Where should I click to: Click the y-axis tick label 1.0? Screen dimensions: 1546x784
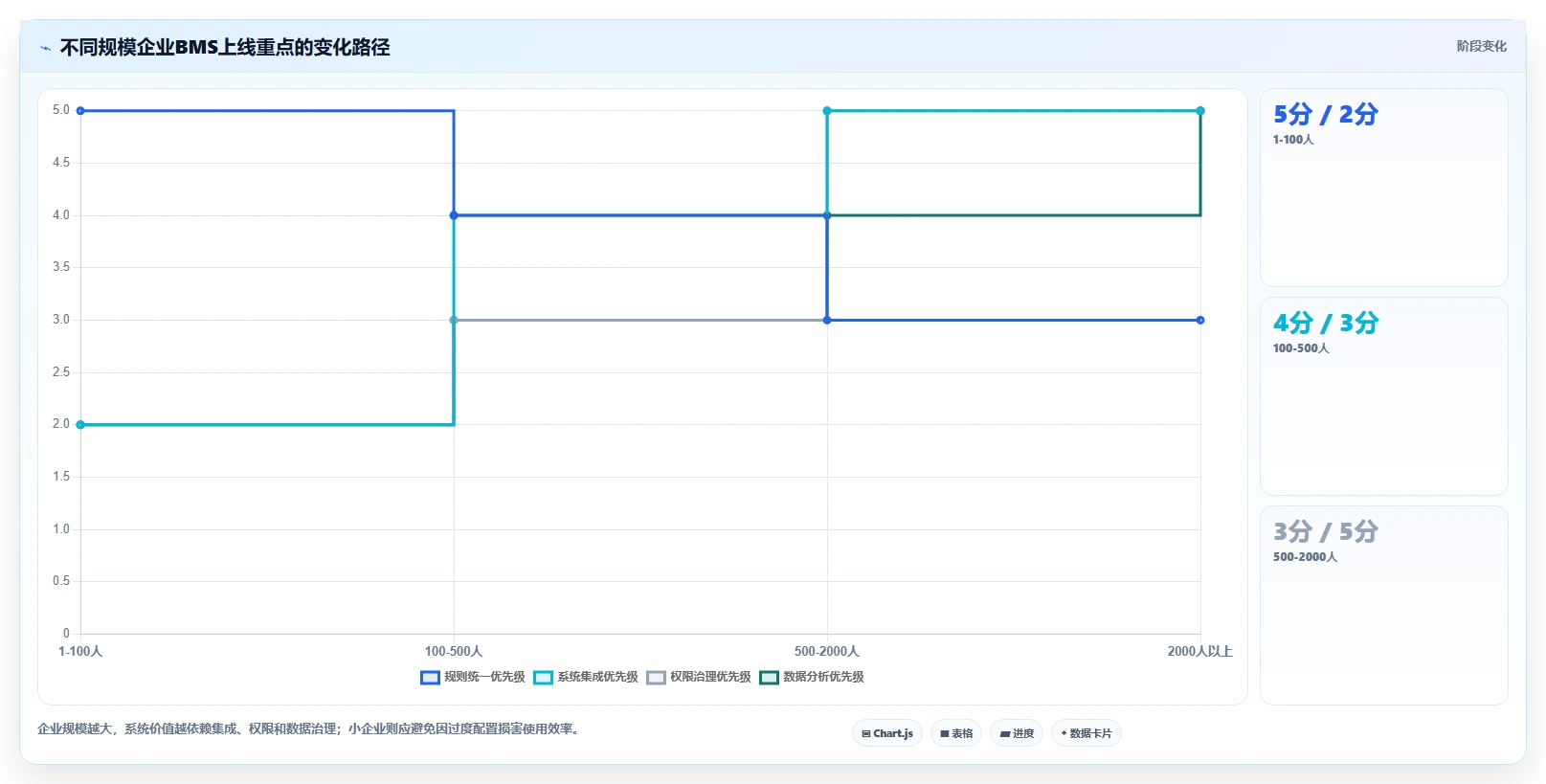[61, 529]
